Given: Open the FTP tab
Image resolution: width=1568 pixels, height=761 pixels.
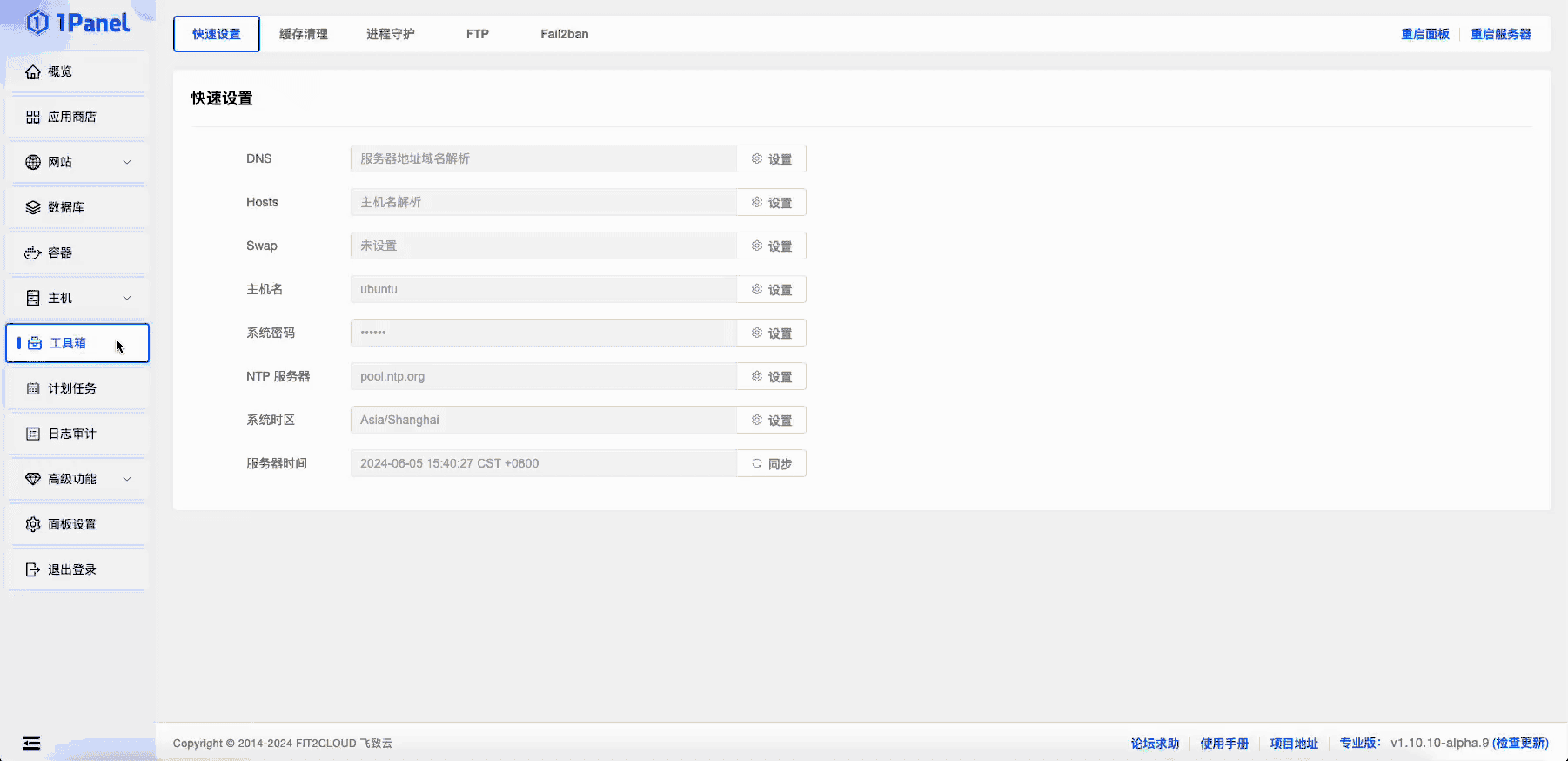Looking at the screenshot, I should point(478,34).
